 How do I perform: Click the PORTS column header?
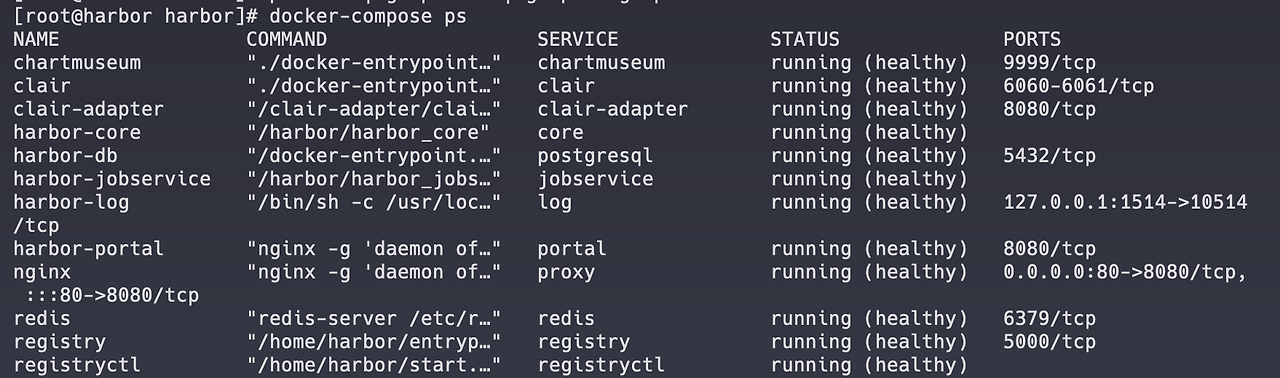[x=1032, y=40]
